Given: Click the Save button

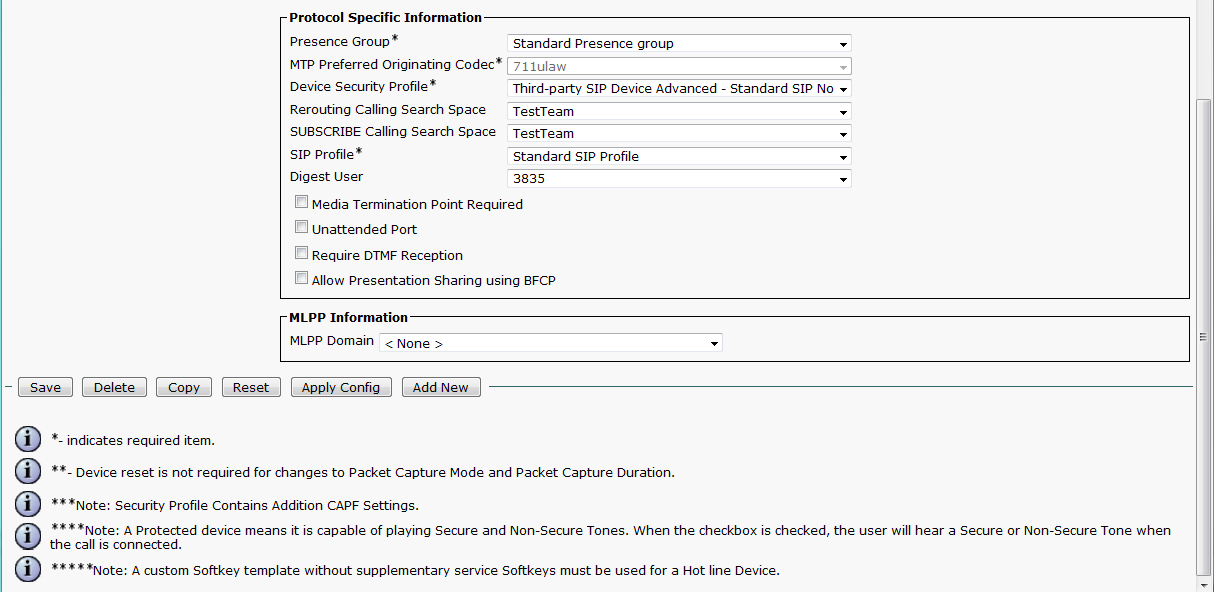Looking at the screenshot, I should pyautogui.click(x=45, y=388).
